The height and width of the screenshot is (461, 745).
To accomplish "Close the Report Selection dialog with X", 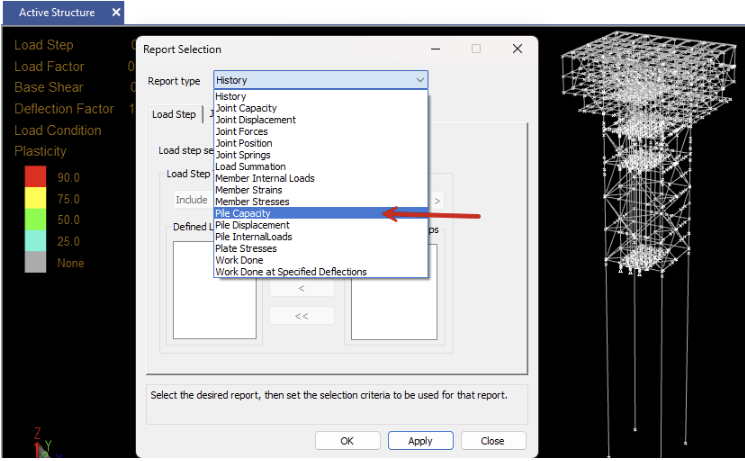I will 517,48.
